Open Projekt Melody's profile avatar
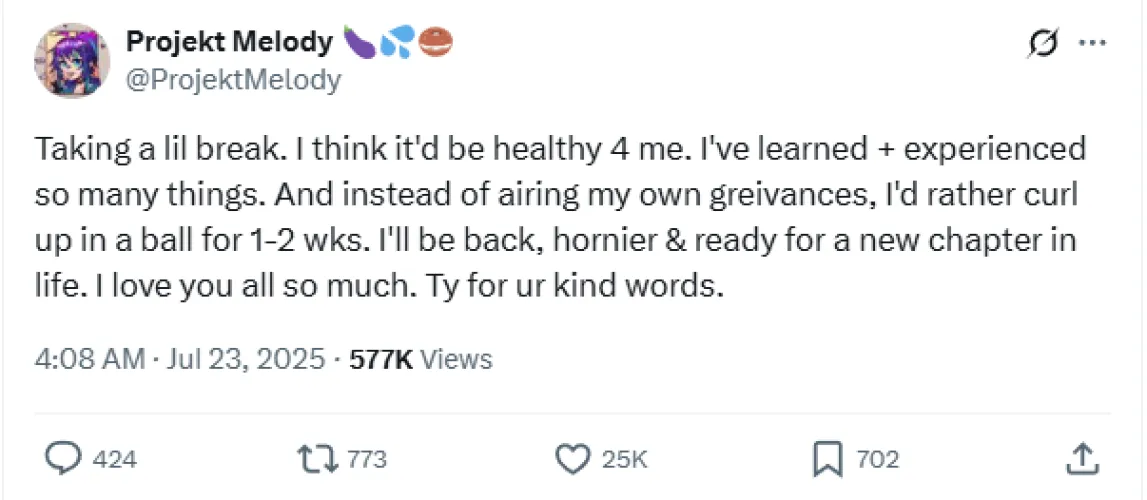This screenshot has height=500, width=1147. coord(71,61)
